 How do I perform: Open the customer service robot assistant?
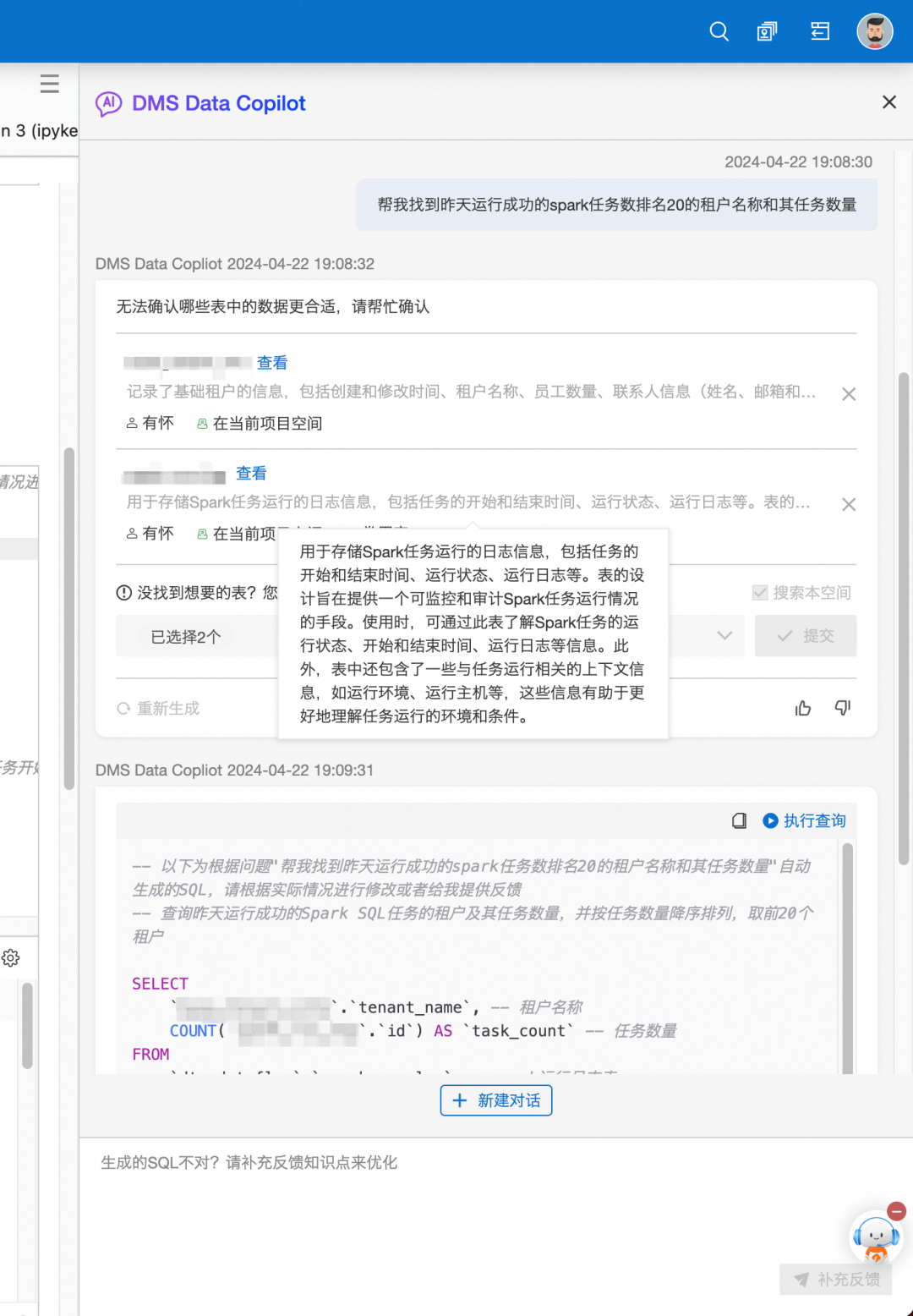875,1240
